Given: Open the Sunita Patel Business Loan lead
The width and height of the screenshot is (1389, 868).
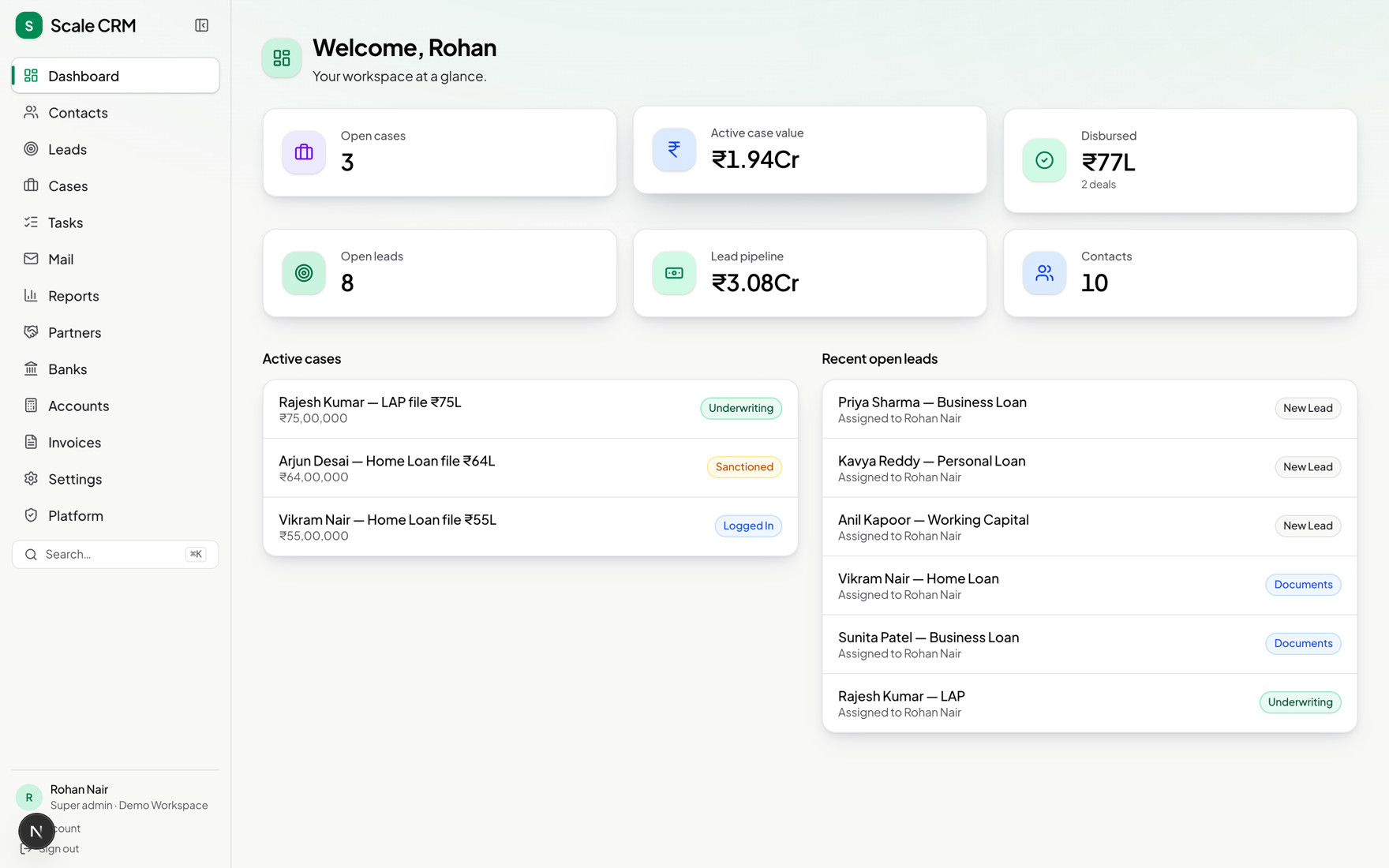Looking at the screenshot, I should click(1089, 644).
